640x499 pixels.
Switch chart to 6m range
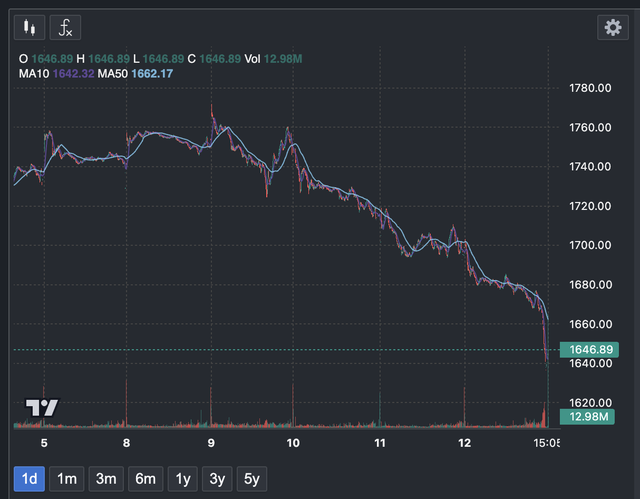pyautogui.click(x=146, y=479)
